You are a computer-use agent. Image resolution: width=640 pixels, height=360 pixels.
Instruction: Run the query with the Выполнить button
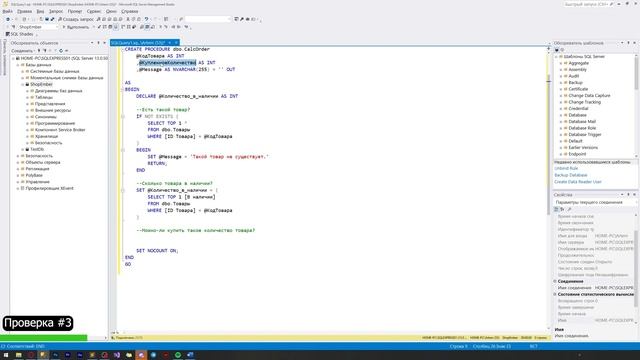(x=75, y=27)
